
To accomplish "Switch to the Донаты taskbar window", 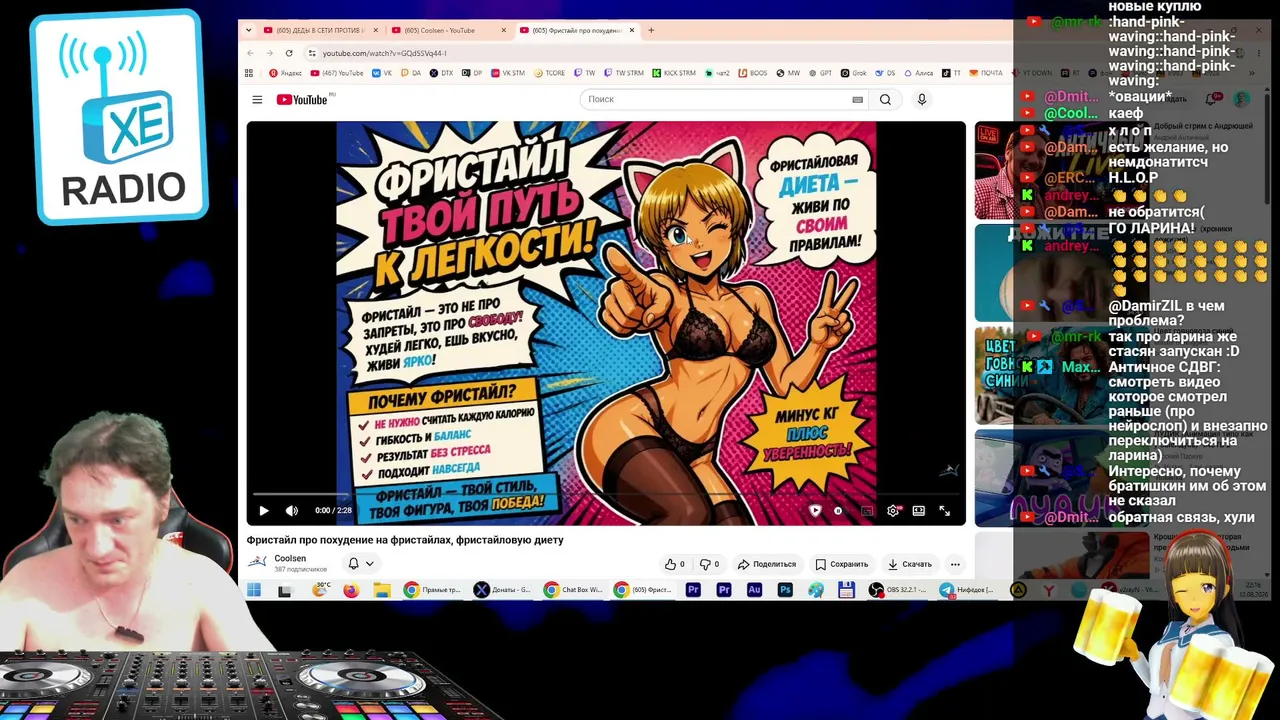I will [x=503, y=590].
